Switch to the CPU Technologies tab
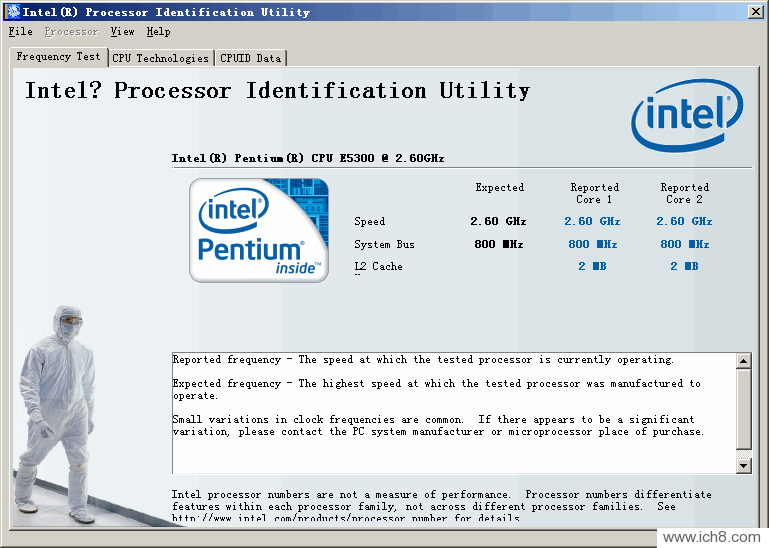769x548 pixels. coord(160,58)
